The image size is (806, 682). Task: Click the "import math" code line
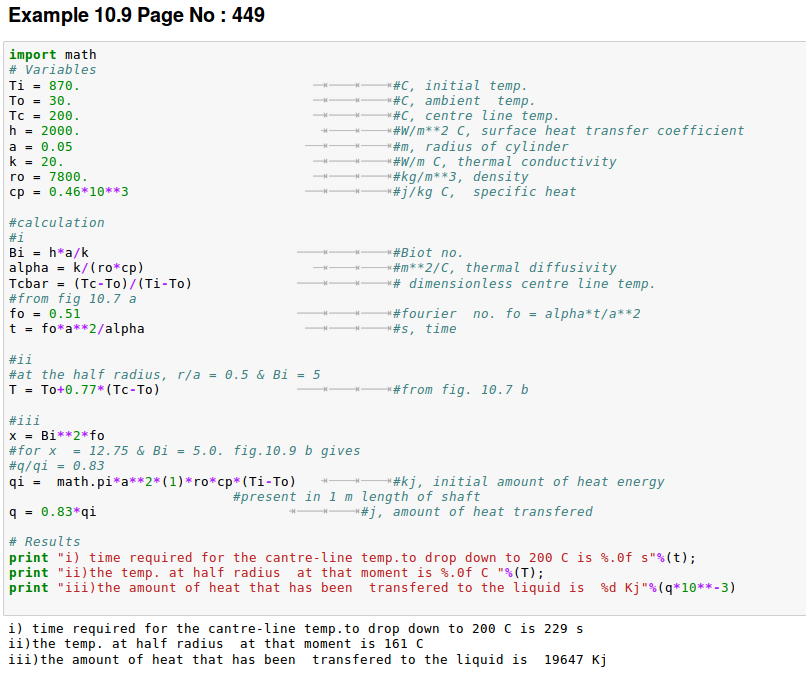click(52, 55)
